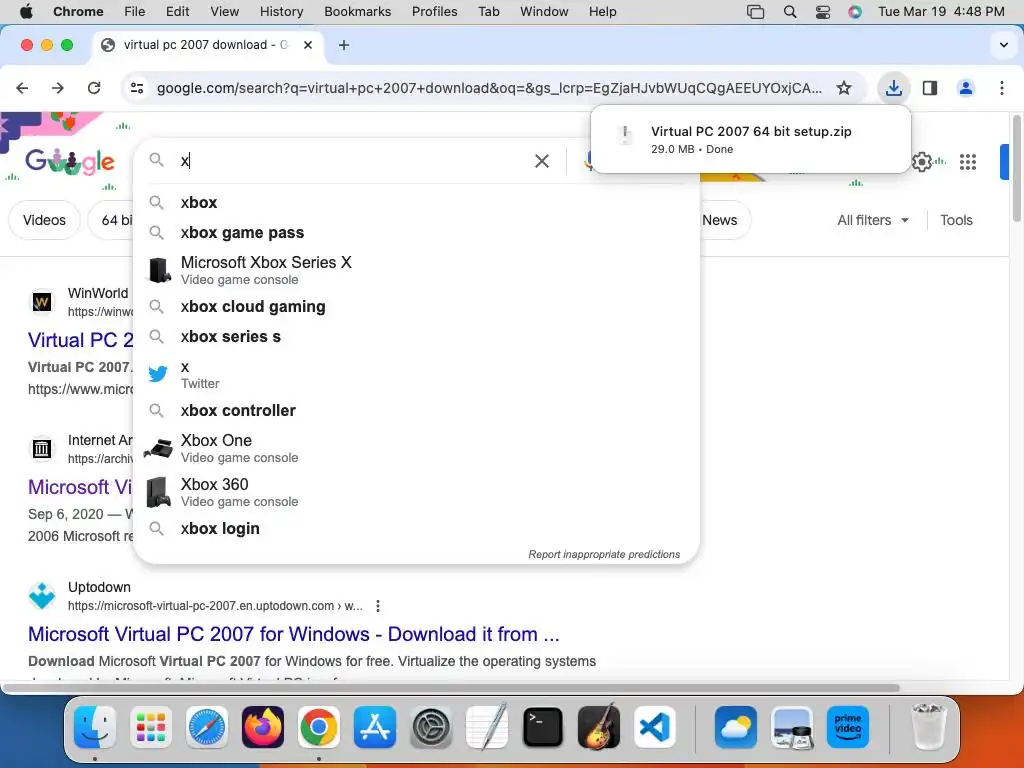Open the File menu
Image resolution: width=1024 pixels, height=768 pixels.
(x=135, y=11)
